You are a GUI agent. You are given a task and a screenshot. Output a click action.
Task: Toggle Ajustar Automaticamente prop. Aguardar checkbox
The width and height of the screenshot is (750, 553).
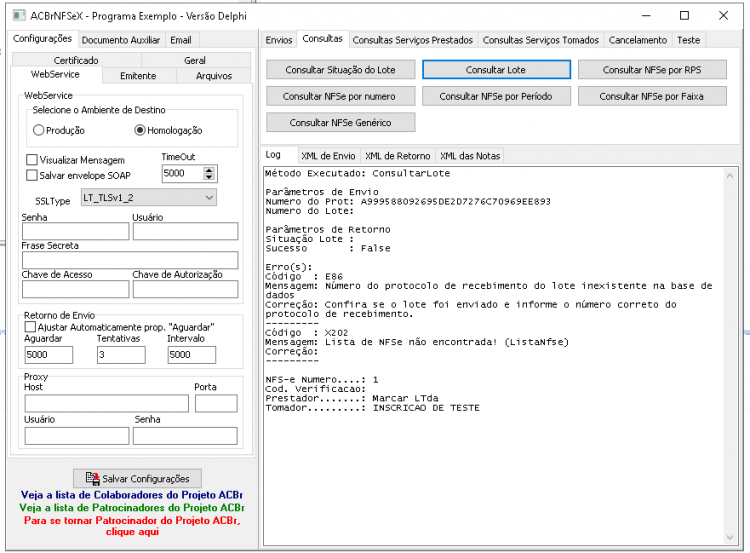coord(30,327)
